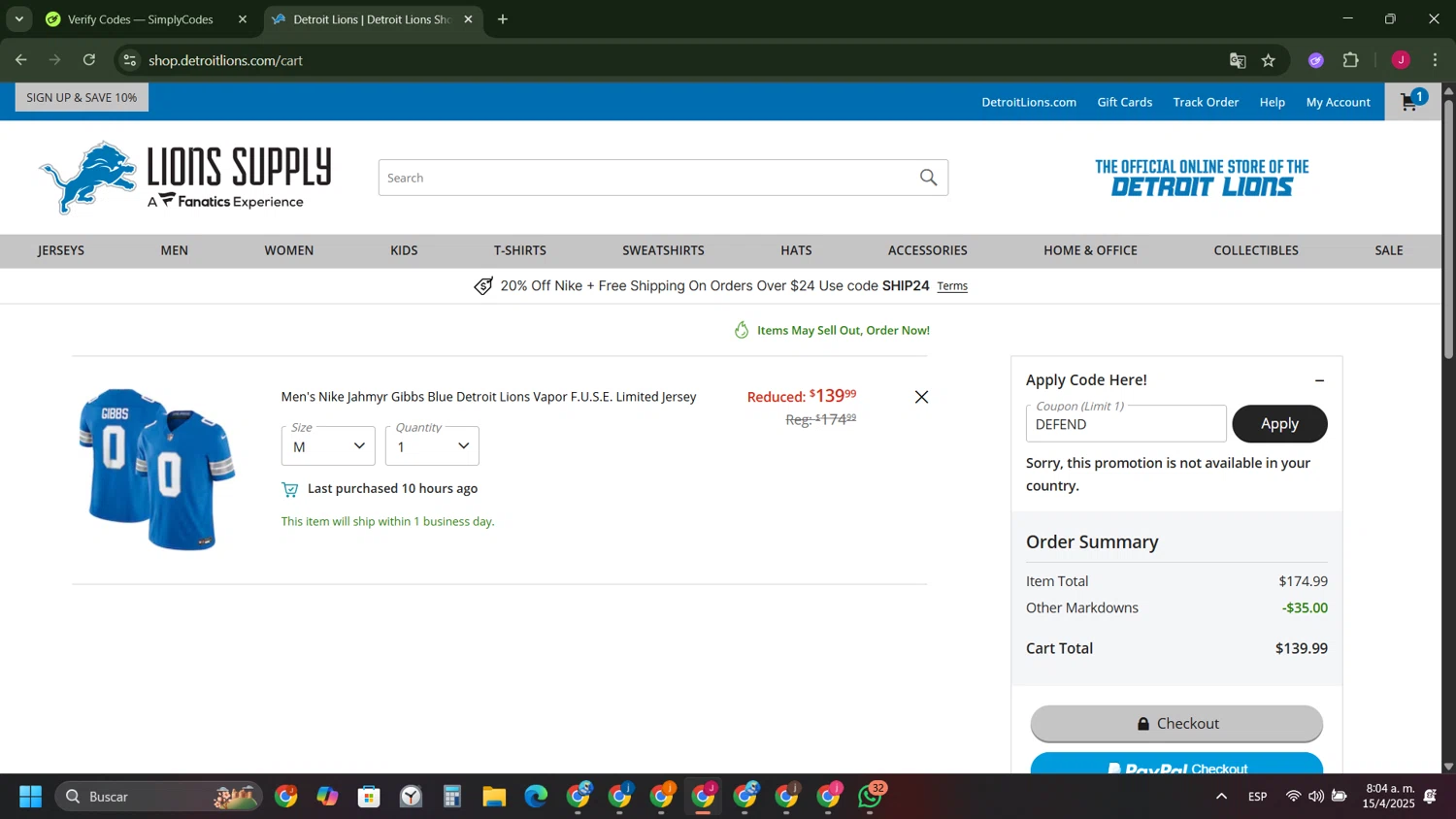Viewport: 1456px width, 819px height.
Task: Click SIGN UP & SAVE 10% button
Action: [x=82, y=97]
